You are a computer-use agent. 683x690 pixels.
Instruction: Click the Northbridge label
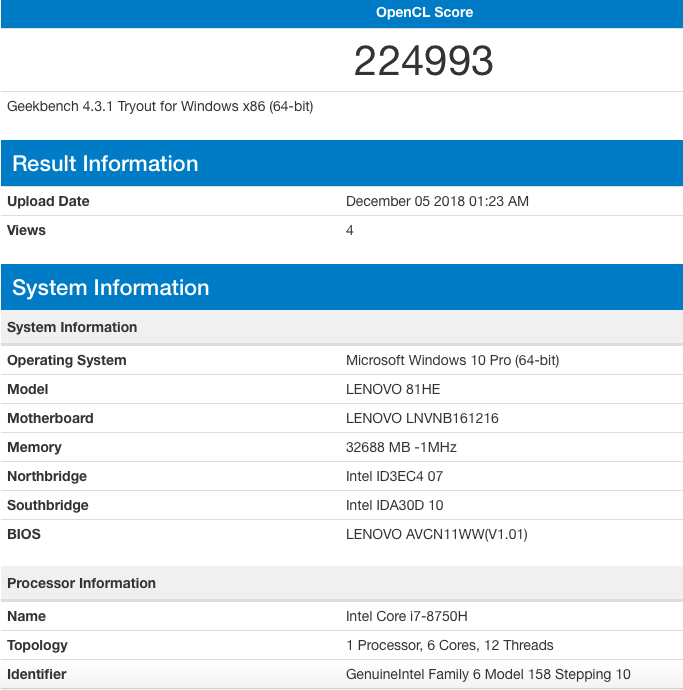pyautogui.click(x=47, y=476)
